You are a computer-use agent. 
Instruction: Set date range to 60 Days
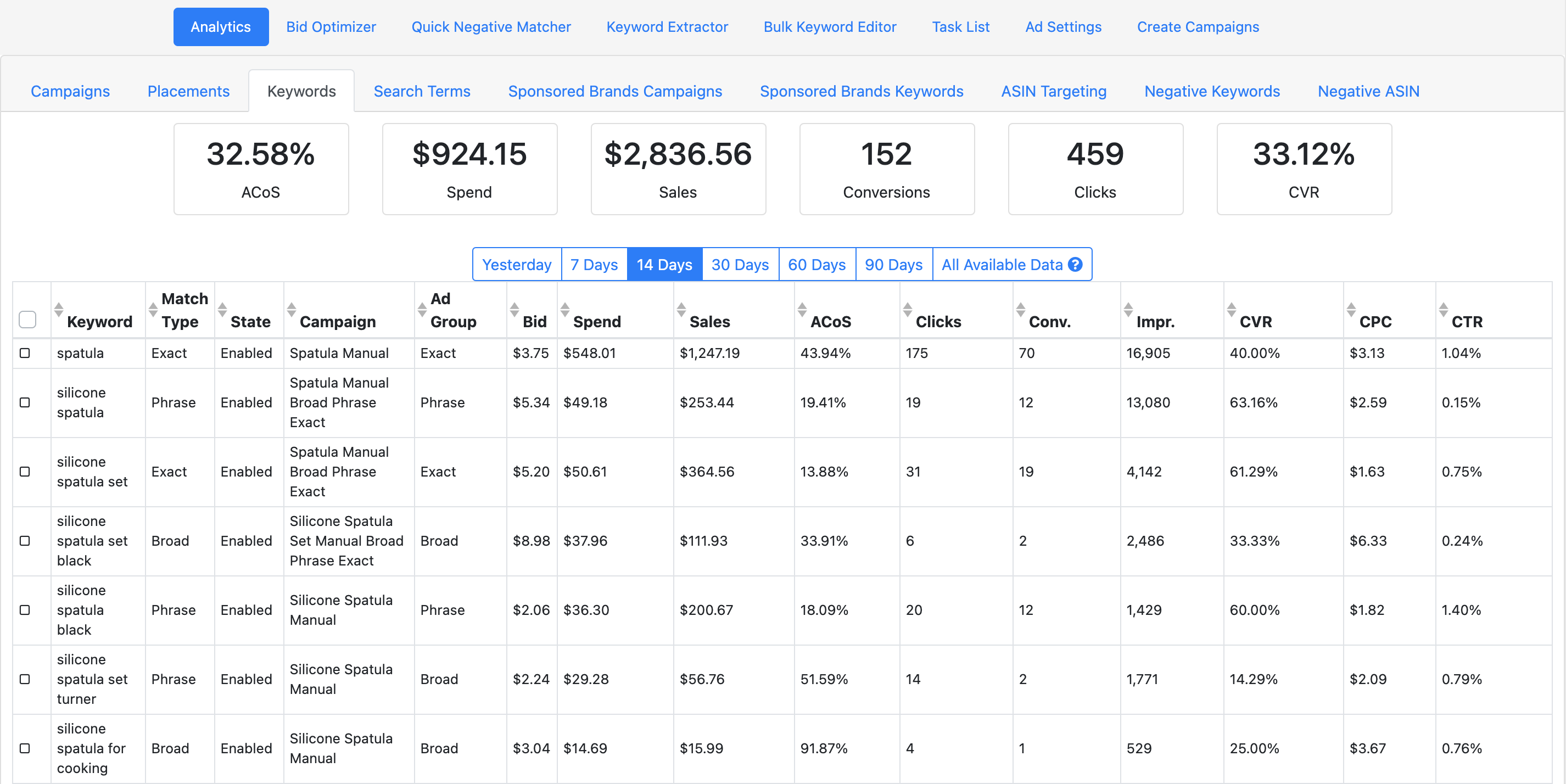pyautogui.click(x=816, y=265)
